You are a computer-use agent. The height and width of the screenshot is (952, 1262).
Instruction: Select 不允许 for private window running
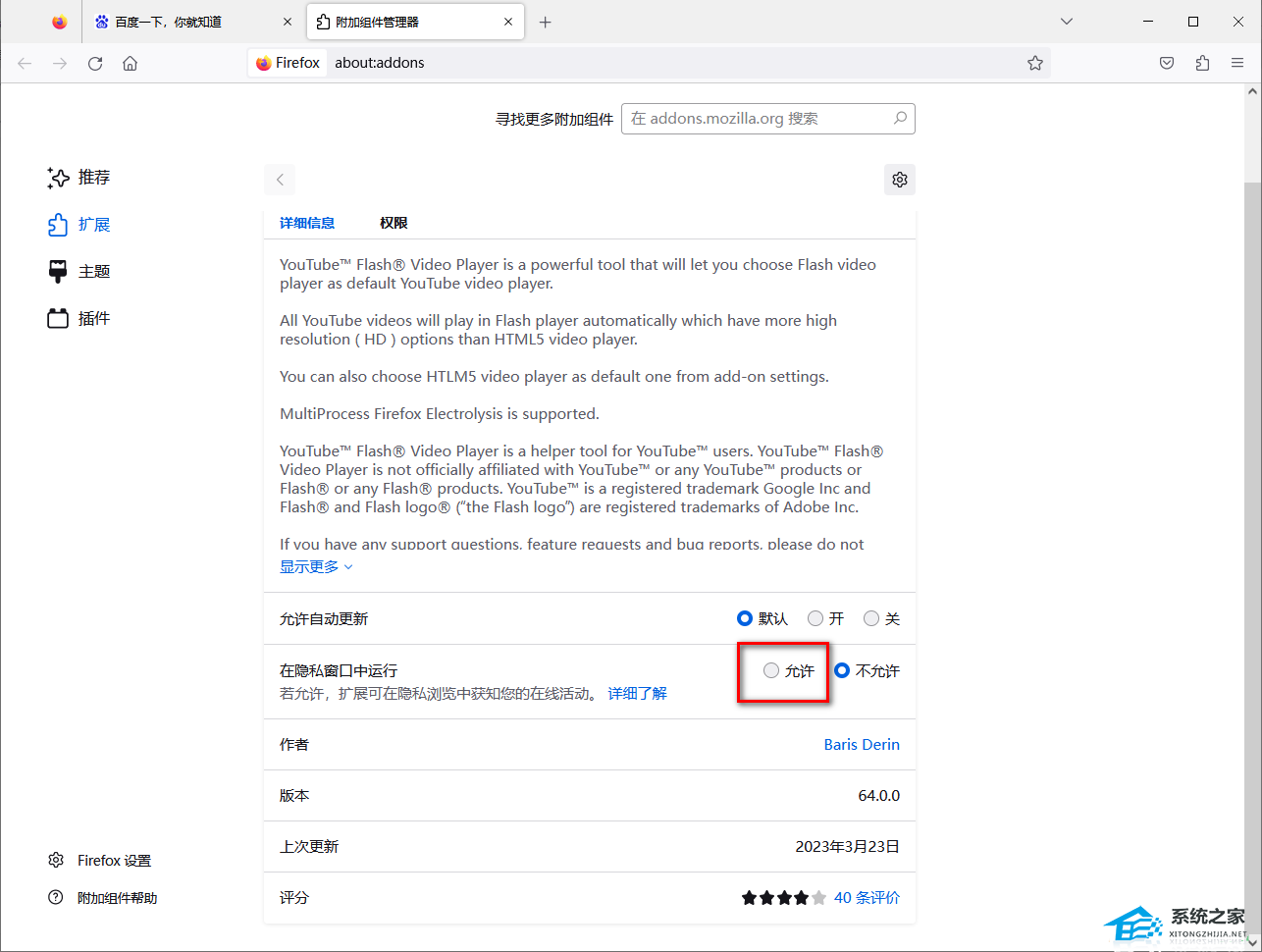pyautogui.click(x=842, y=670)
